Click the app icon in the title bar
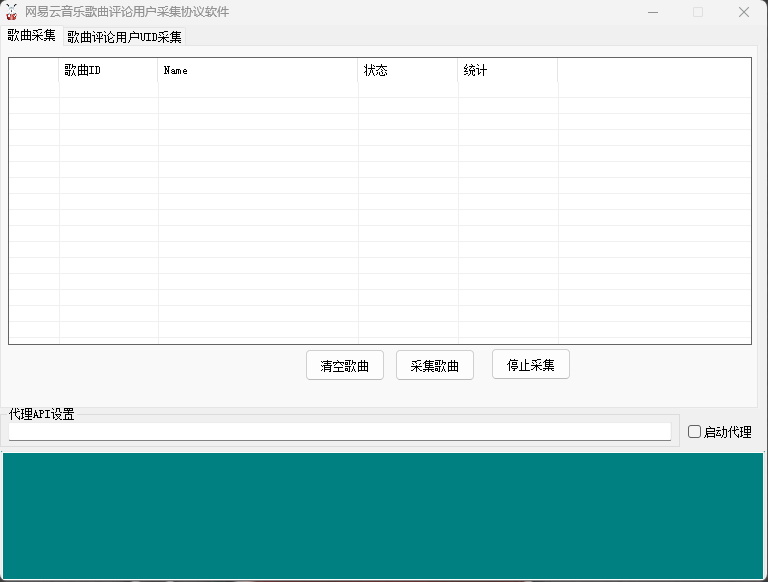 click(x=12, y=12)
